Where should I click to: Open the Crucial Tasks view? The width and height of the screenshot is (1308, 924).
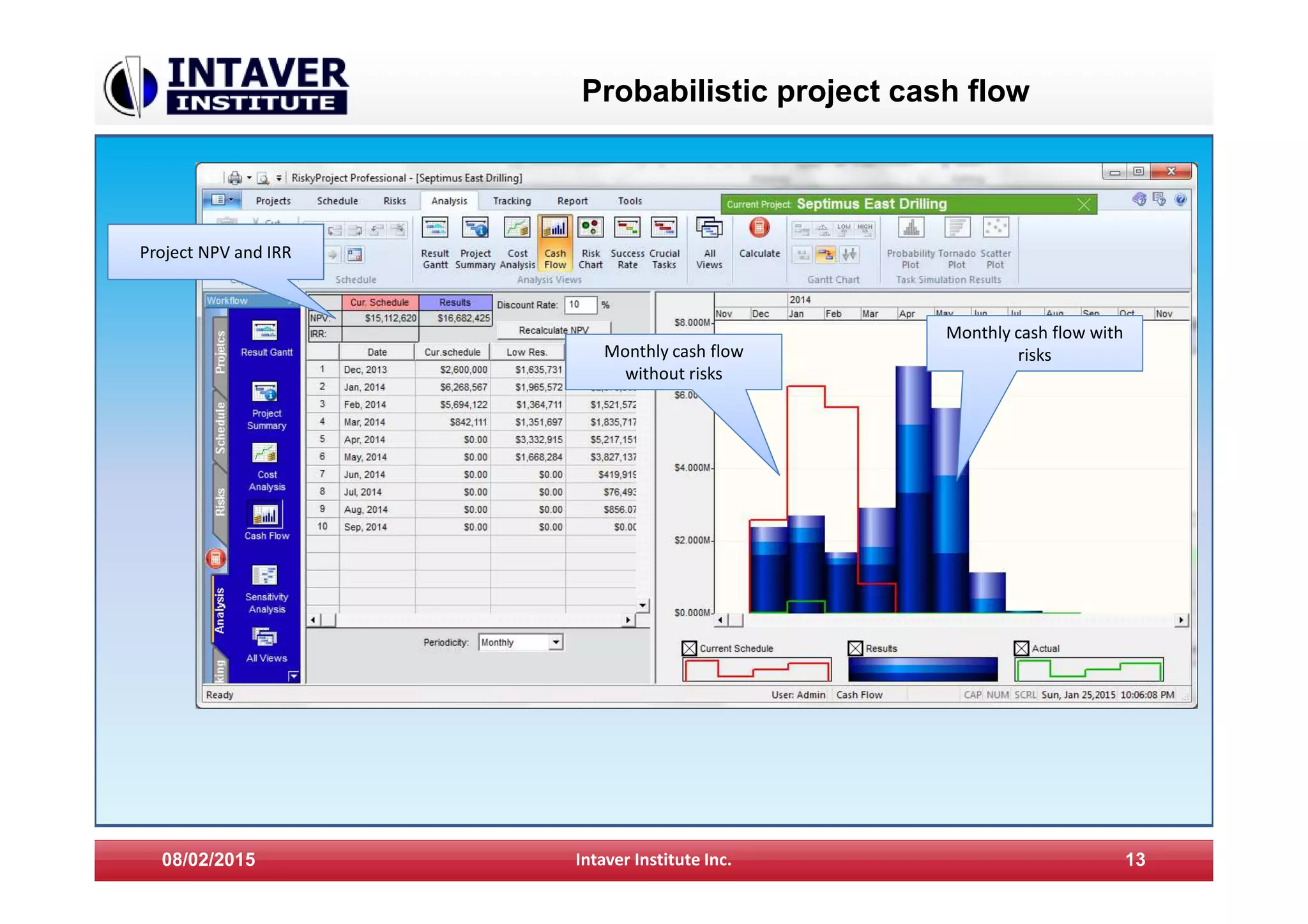[x=664, y=243]
